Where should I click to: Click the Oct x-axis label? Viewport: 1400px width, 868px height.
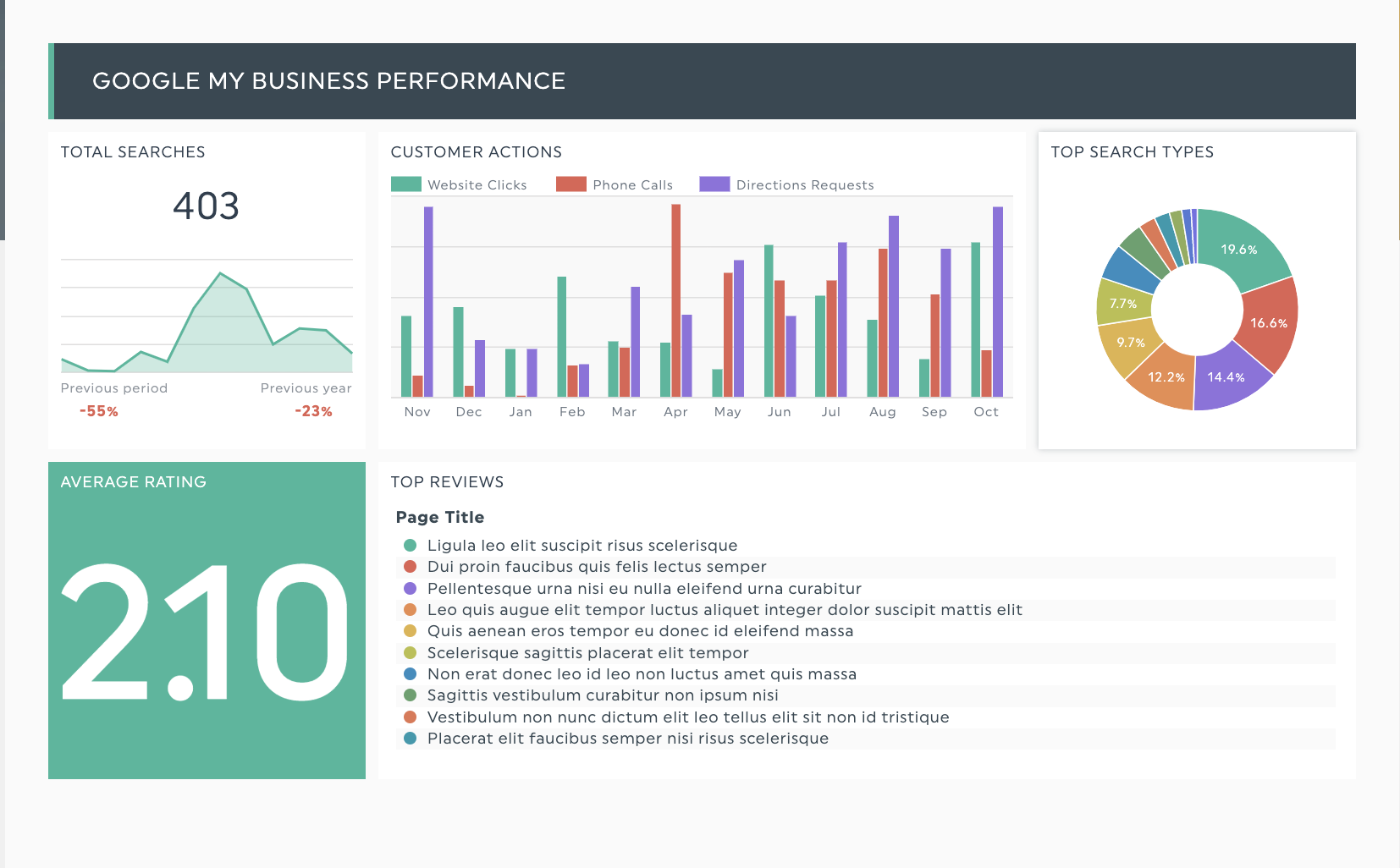986,412
